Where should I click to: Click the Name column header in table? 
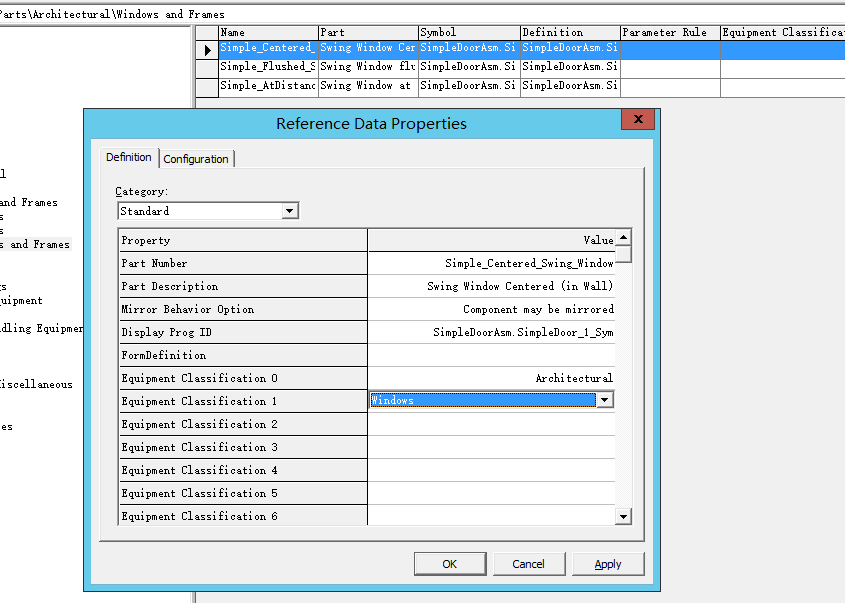coord(268,32)
